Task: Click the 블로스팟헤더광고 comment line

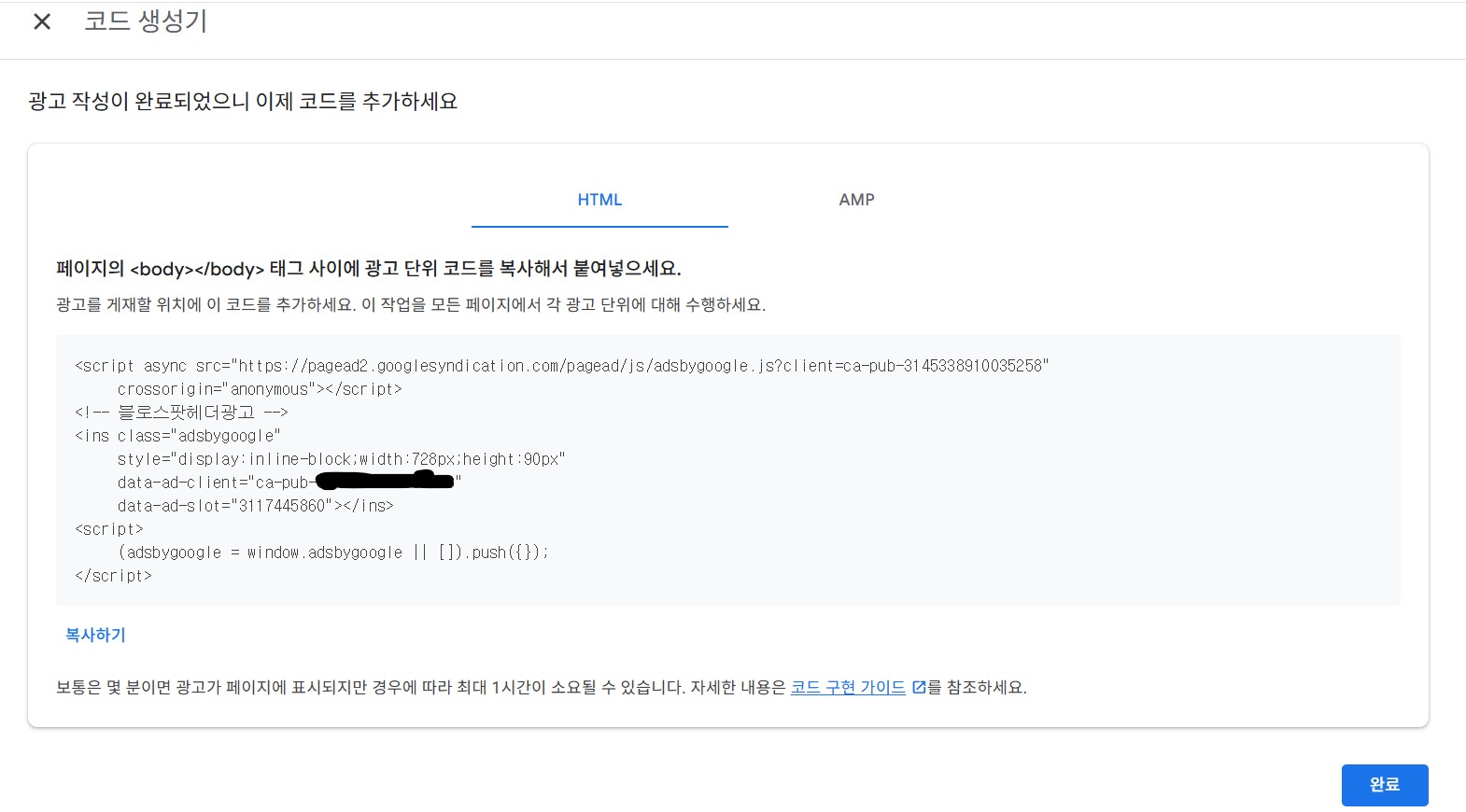Action: (181, 413)
